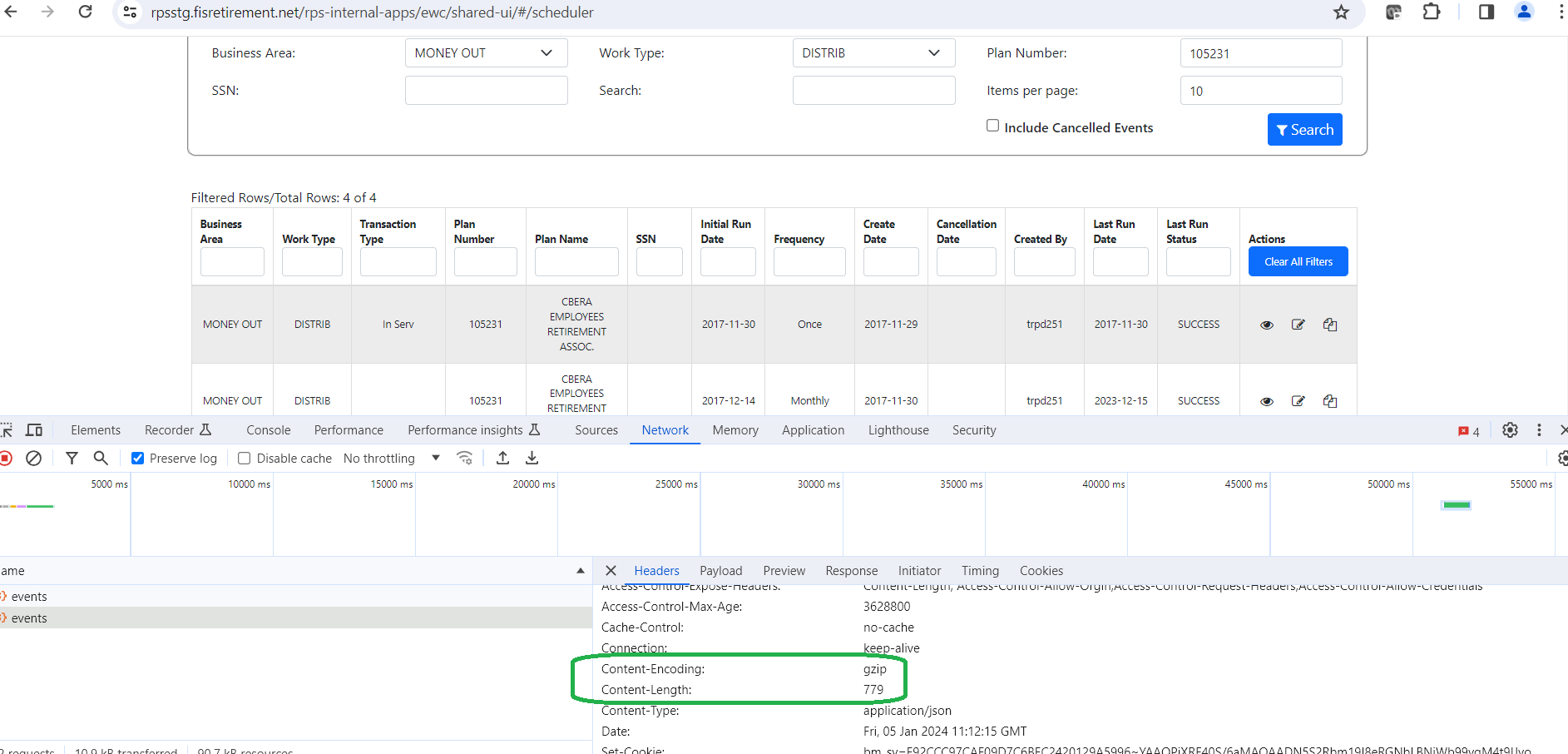Clear the network log
This screenshot has width=1568, height=754.
pos(33,458)
